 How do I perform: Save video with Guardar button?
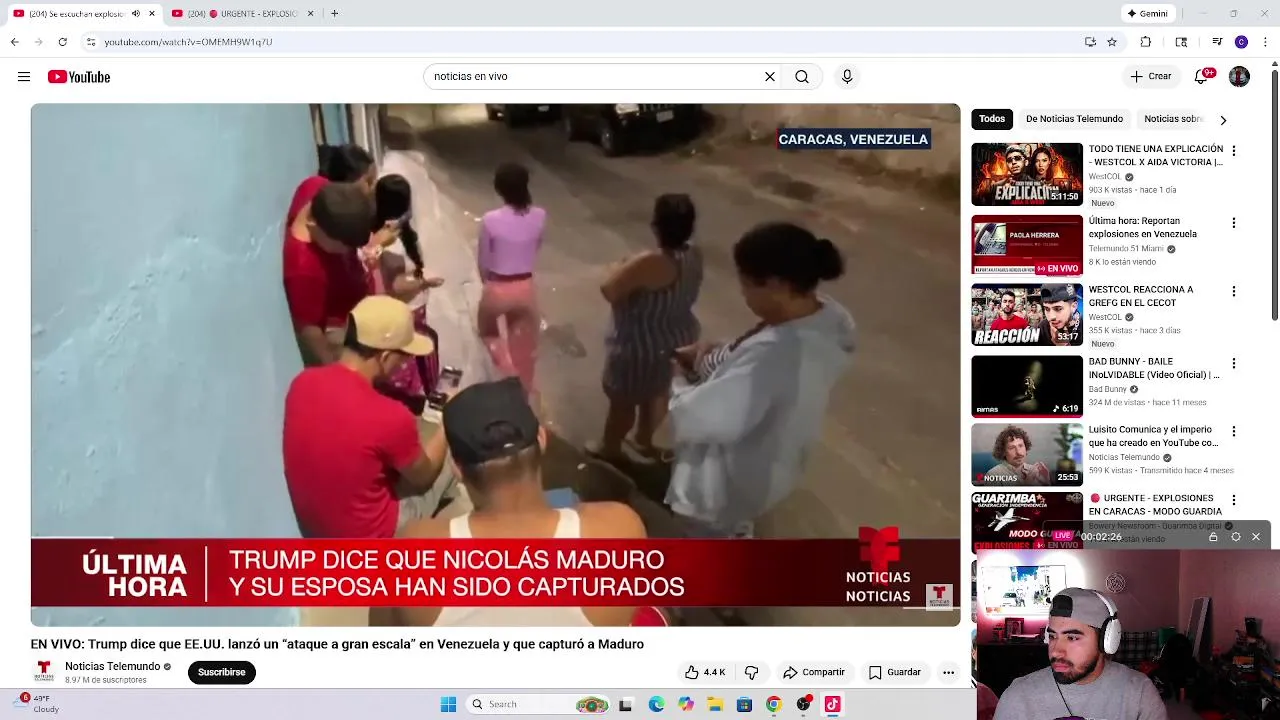click(894, 672)
